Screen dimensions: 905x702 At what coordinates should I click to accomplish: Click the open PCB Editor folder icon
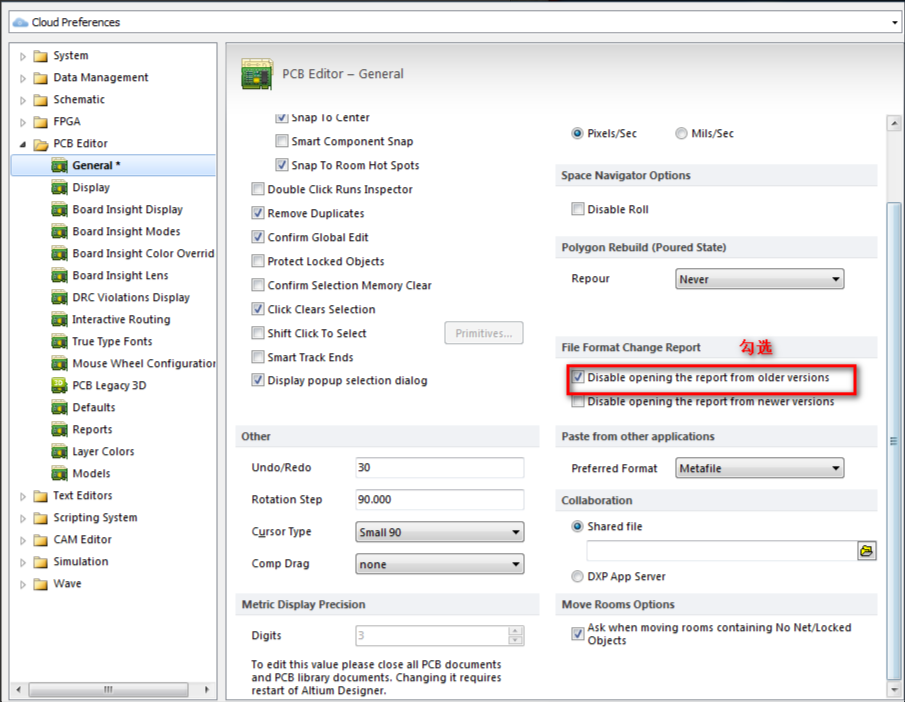tap(40, 144)
